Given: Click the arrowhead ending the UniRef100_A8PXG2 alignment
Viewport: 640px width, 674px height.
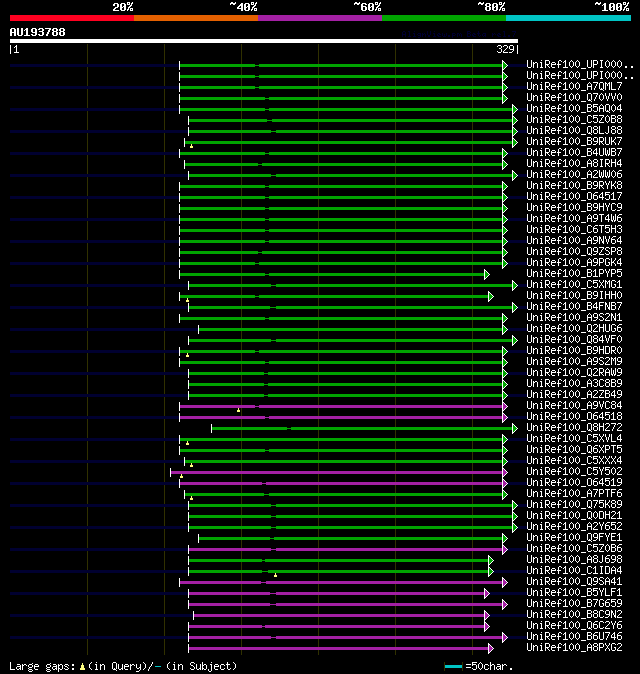Looking at the screenshot, I should [491, 648].
